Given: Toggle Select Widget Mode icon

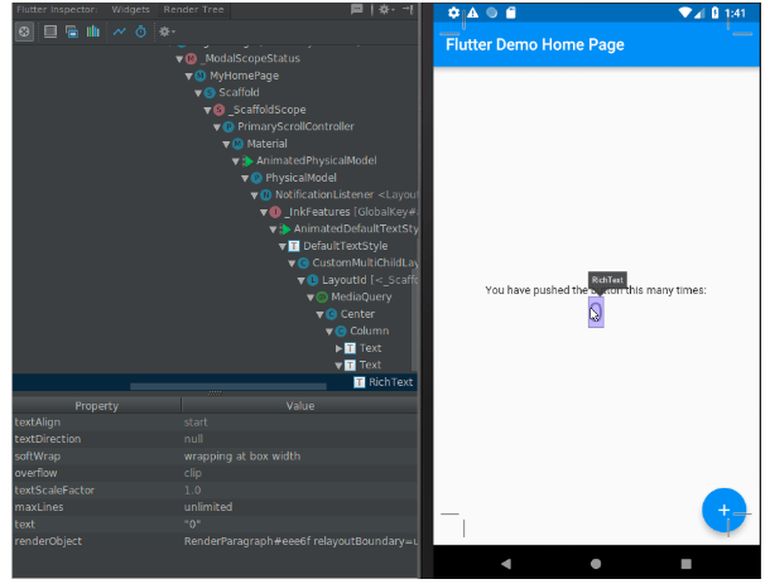Looking at the screenshot, I should (x=24, y=32).
